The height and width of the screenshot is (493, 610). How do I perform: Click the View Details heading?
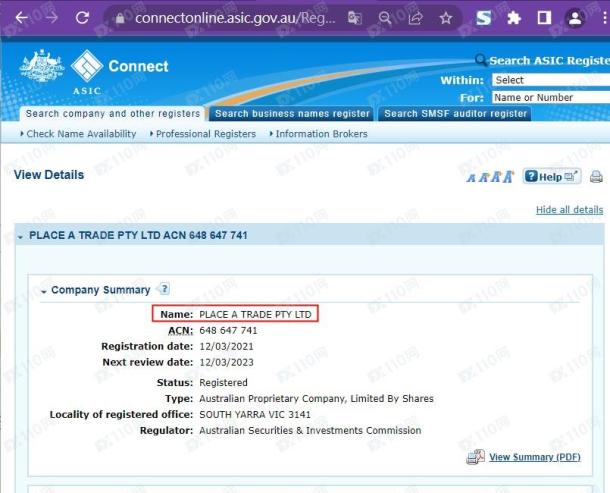pos(49,175)
